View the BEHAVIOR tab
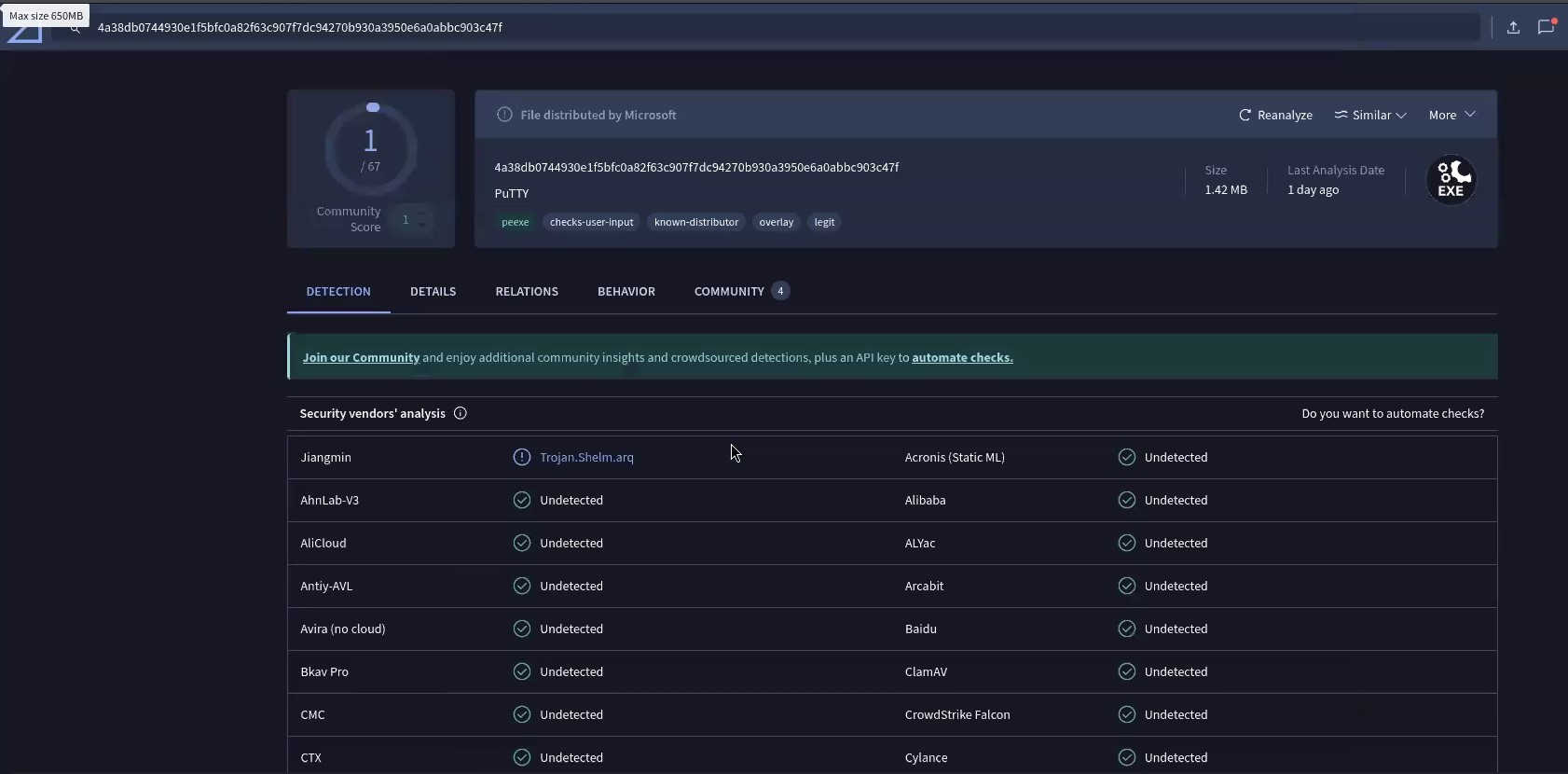Image resolution: width=1568 pixels, height=774 pixels. pyautogui.click(x=626, y=291)
